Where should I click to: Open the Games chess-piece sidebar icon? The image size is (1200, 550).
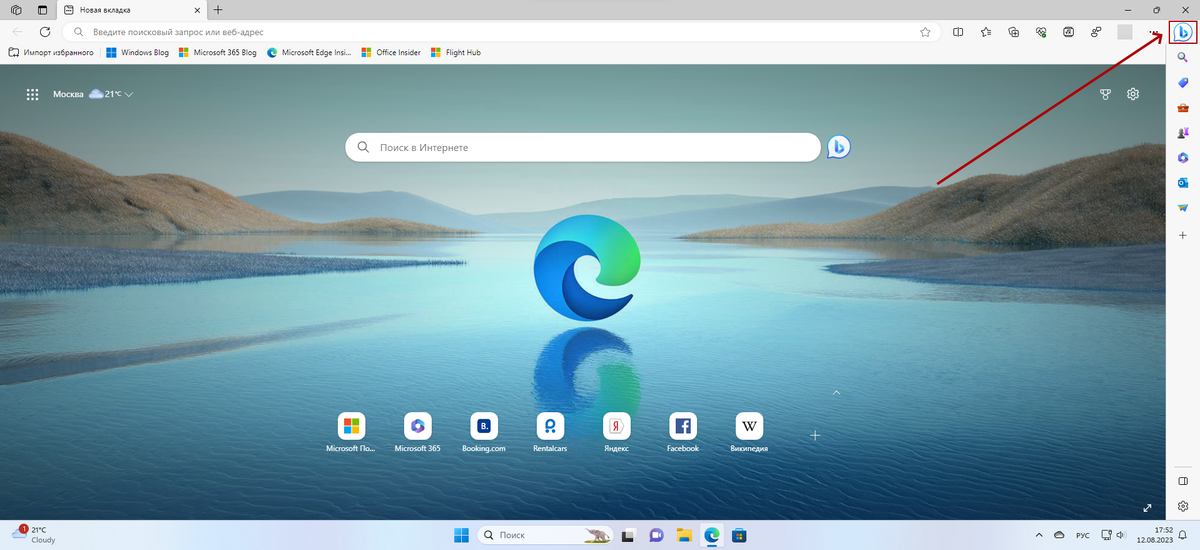pos(1183,133)
